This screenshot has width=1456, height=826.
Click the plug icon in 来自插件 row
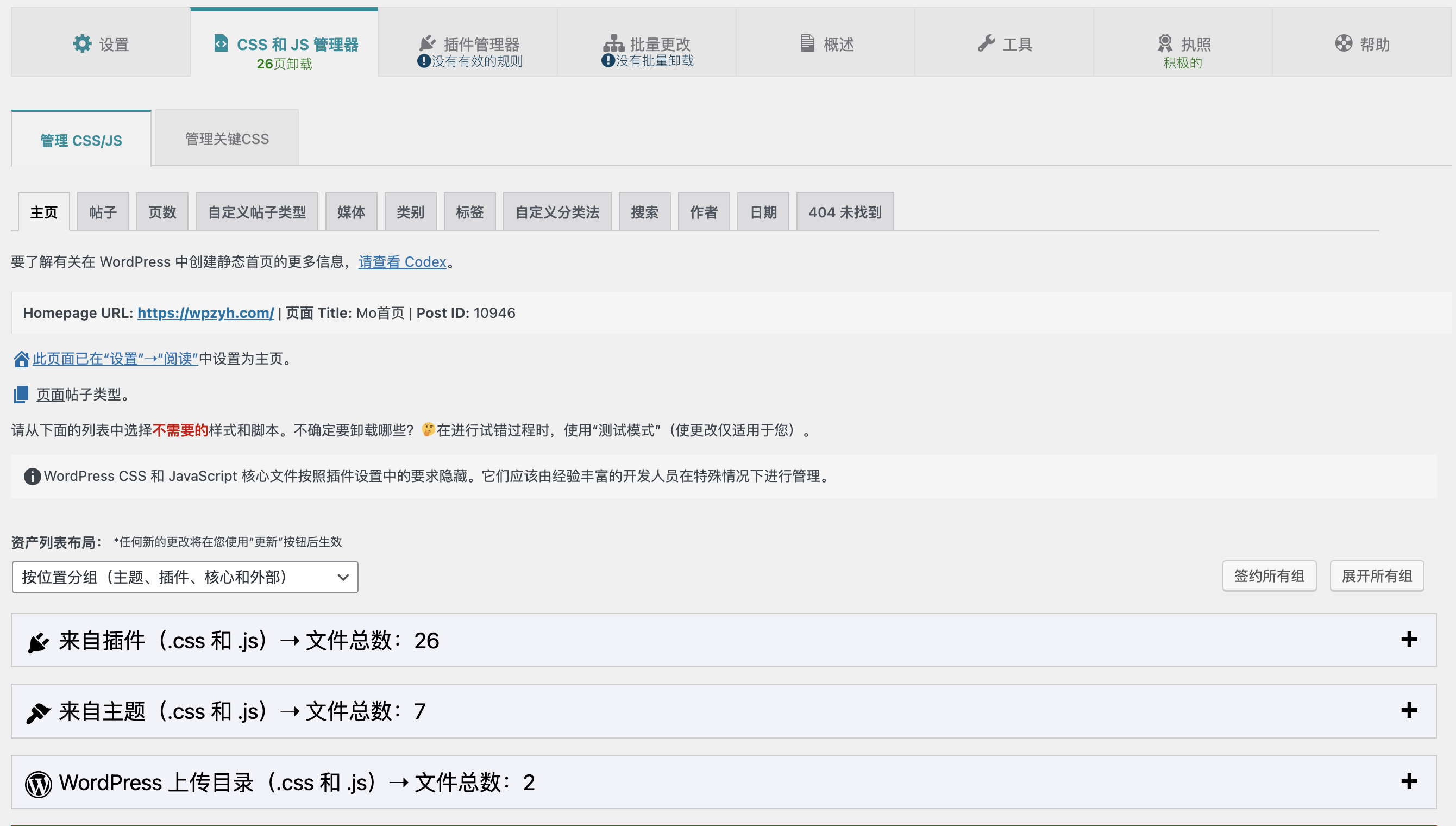[38, 642]
